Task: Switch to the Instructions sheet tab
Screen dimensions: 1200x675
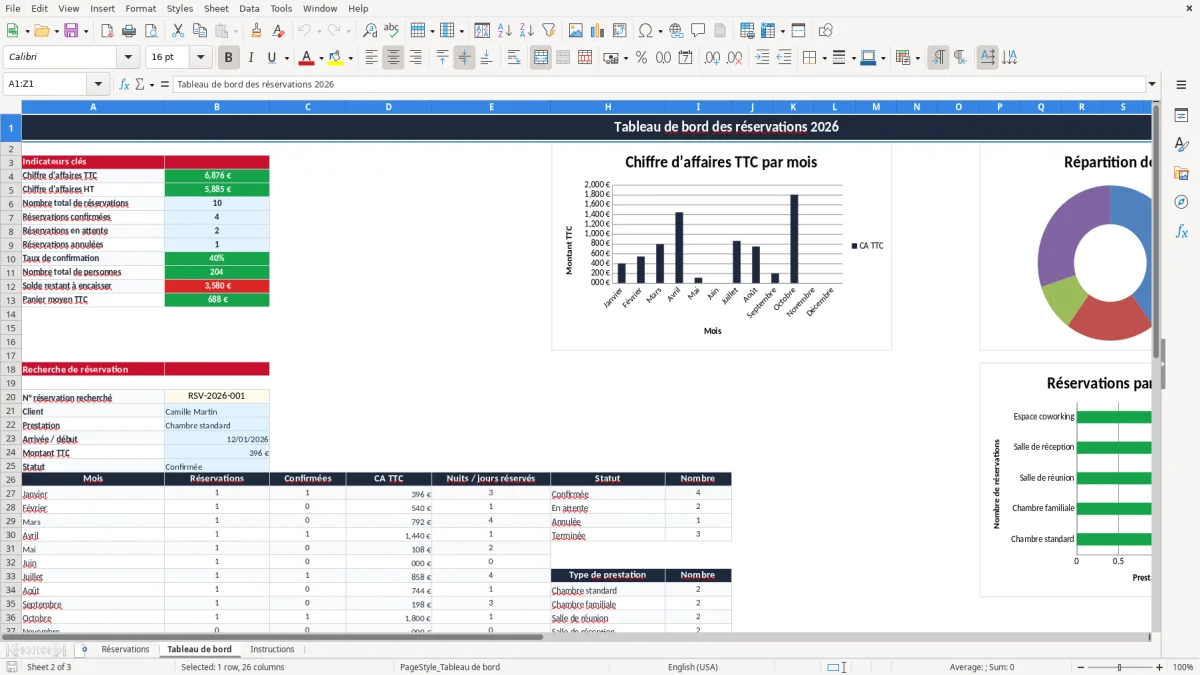Action: pyautogui.click(x=272, y=649)
